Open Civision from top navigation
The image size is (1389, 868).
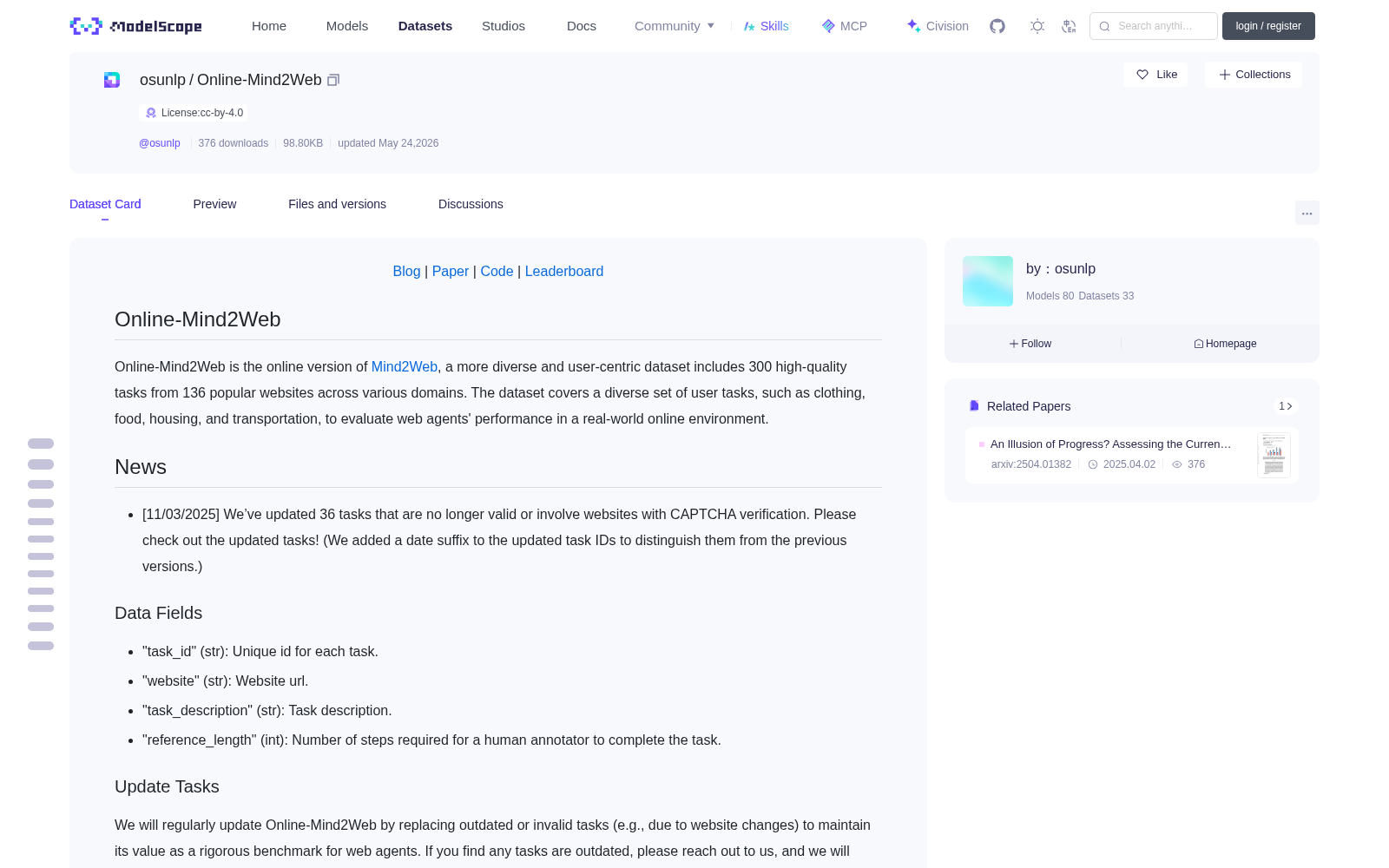938,26
